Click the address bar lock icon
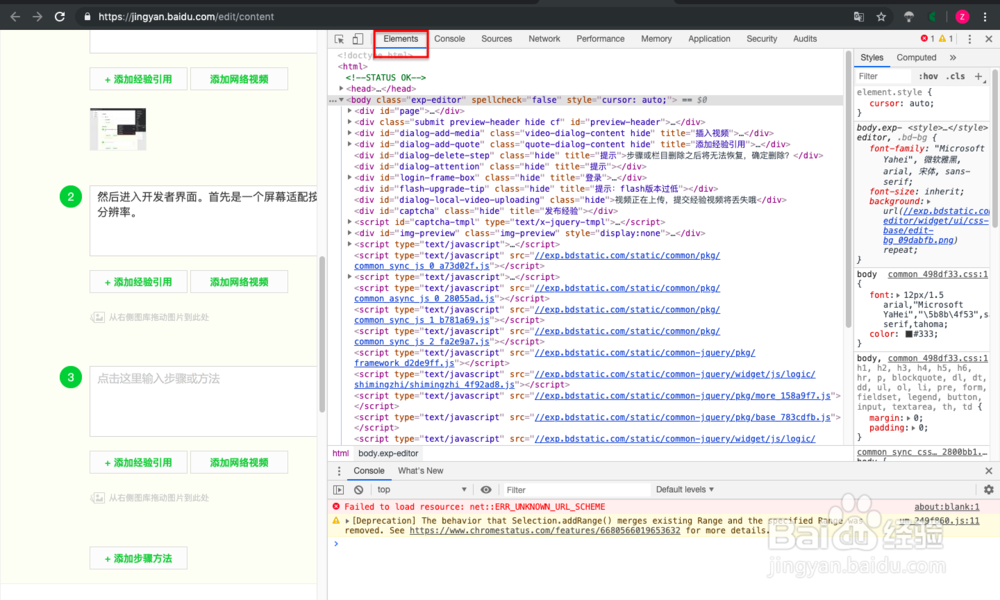This screenshot has width=1000, height=600. coord(87,17)
